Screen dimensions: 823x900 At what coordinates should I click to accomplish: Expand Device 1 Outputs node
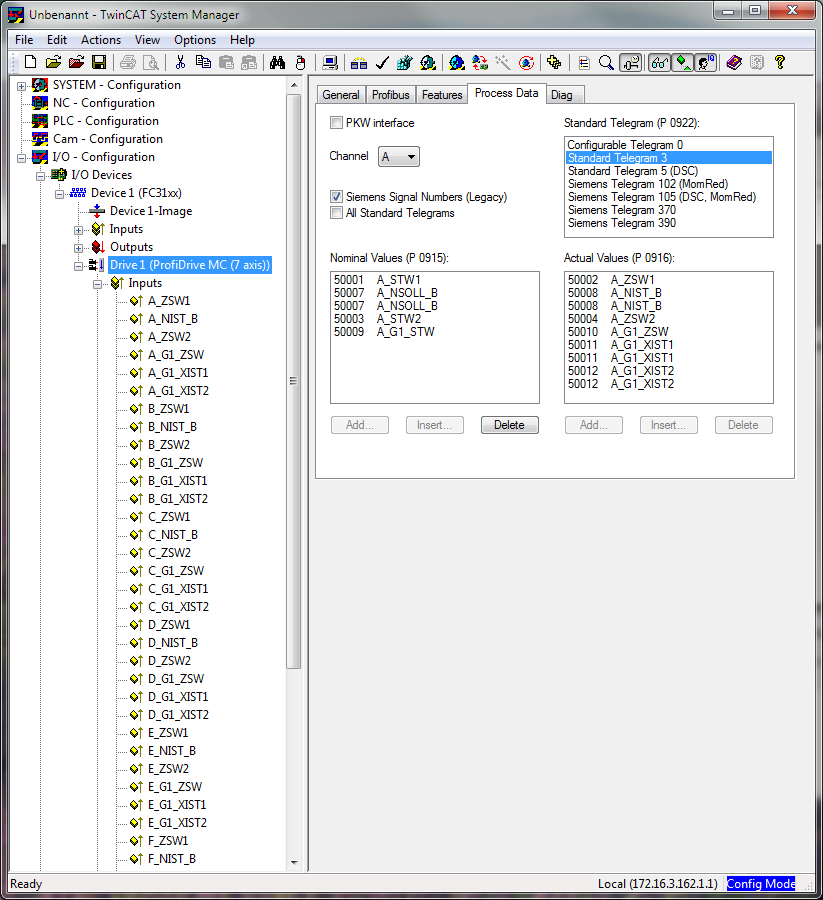click(79, 248)
